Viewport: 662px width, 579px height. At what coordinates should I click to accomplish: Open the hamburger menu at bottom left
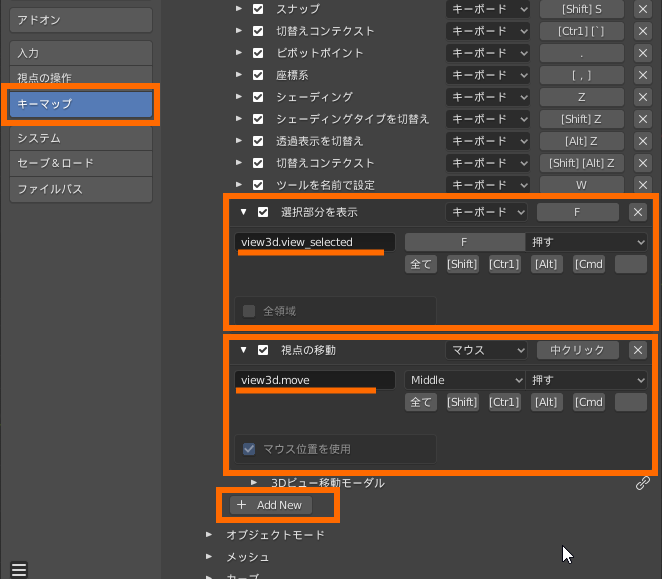tap(19, 569)
